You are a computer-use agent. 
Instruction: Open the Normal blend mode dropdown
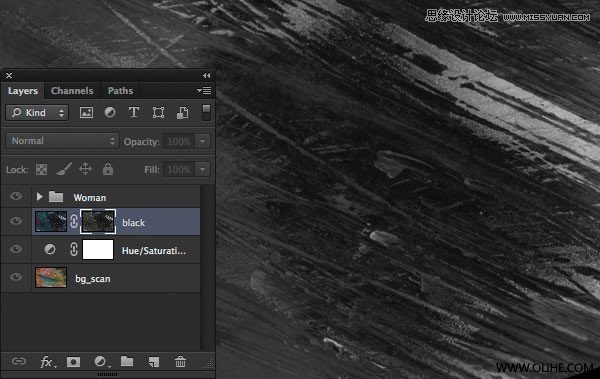click(62, 141)
